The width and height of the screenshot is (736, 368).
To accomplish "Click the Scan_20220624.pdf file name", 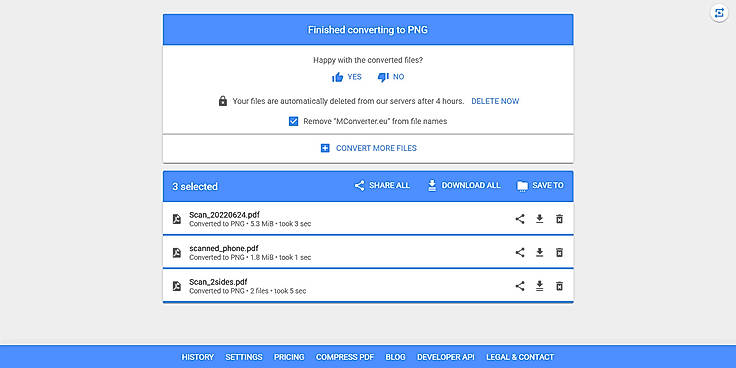I will coord(224,215).
